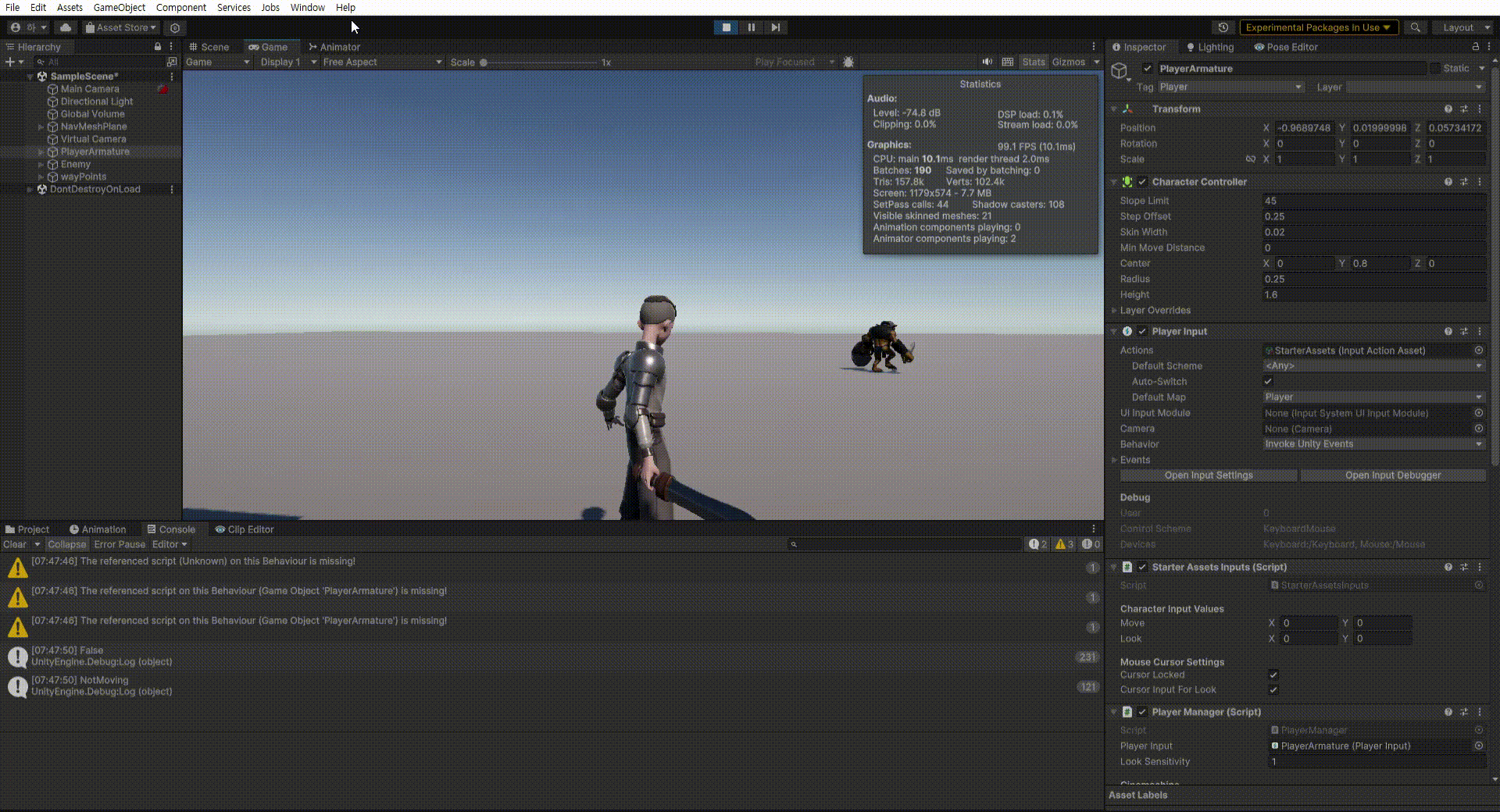
Task: Open Character Controller preset icon
Action: click(1464, 182)
